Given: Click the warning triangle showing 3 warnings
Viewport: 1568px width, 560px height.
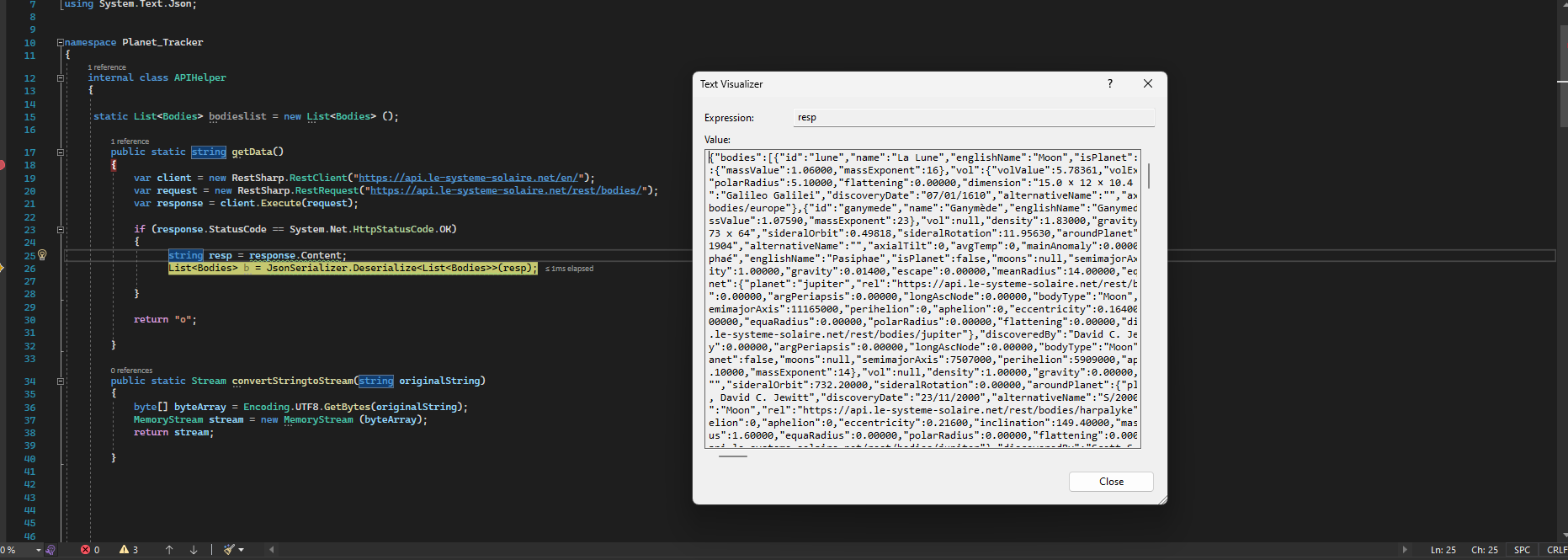Looking at the screenshot, I should [125, 550].
